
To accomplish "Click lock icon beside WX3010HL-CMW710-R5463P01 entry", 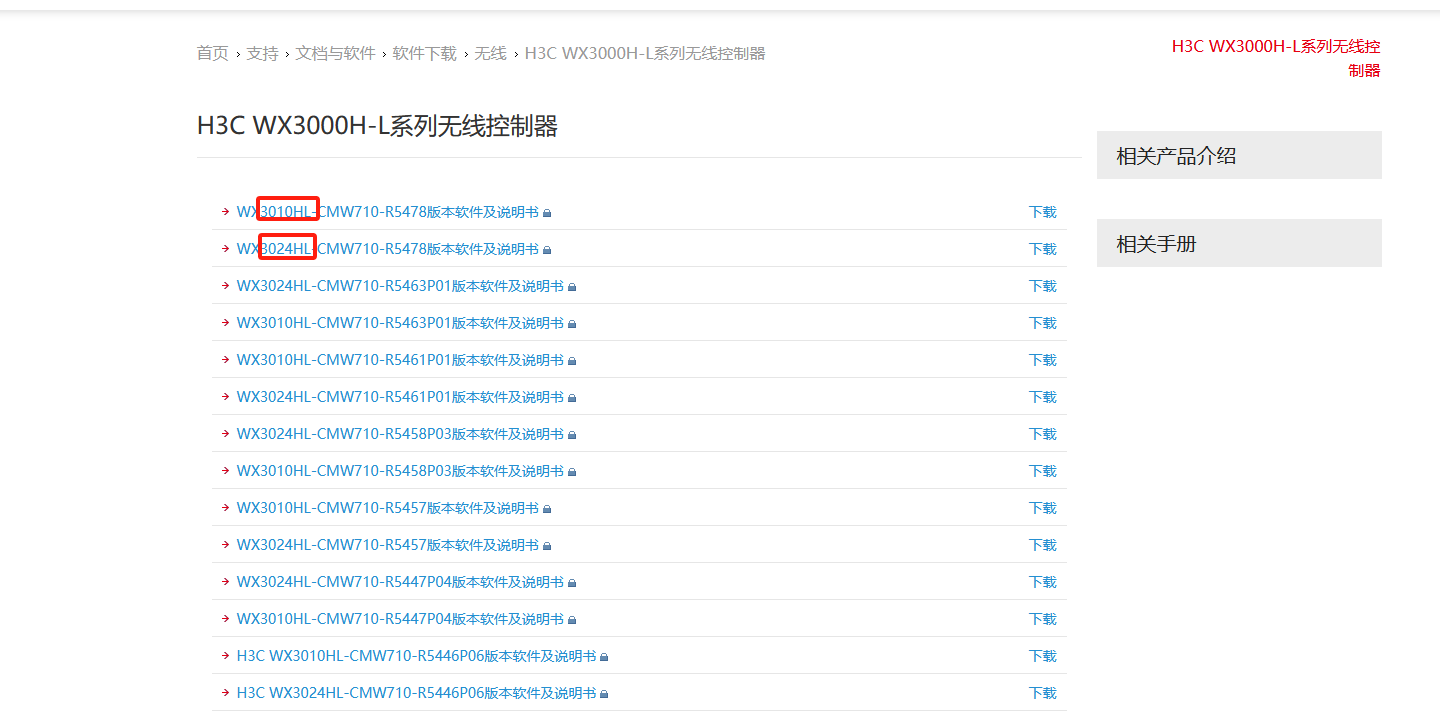I will click(572, 324).
